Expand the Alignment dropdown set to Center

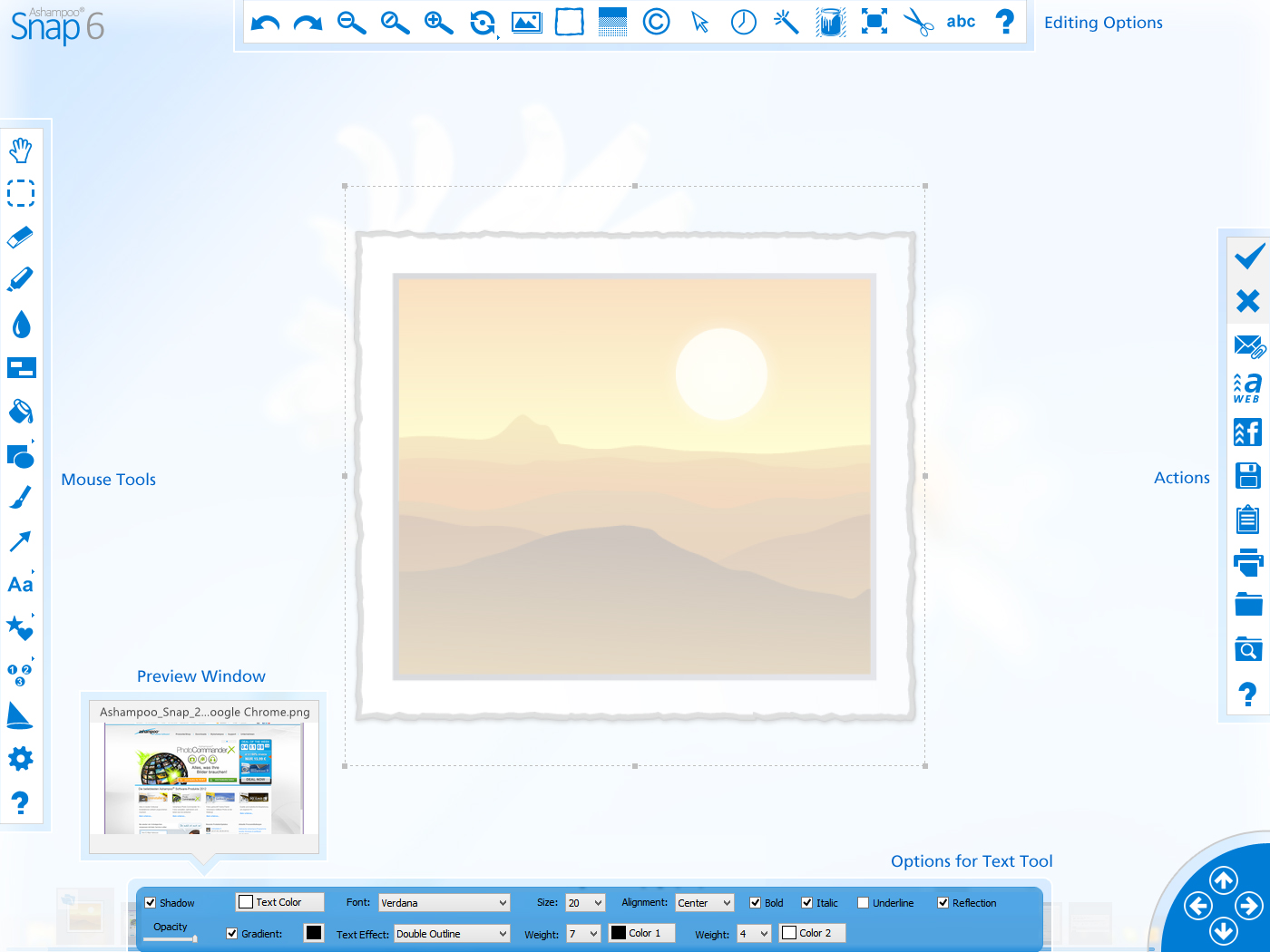point(704,903)
